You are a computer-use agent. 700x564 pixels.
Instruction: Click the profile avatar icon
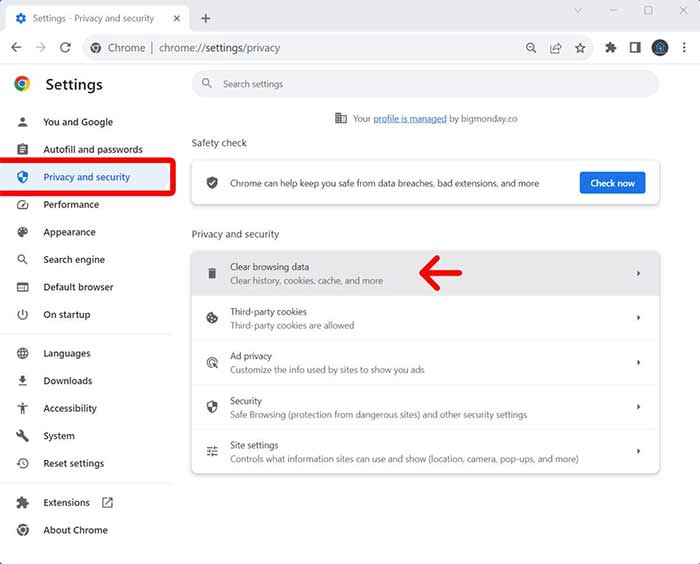coord(660,47)
